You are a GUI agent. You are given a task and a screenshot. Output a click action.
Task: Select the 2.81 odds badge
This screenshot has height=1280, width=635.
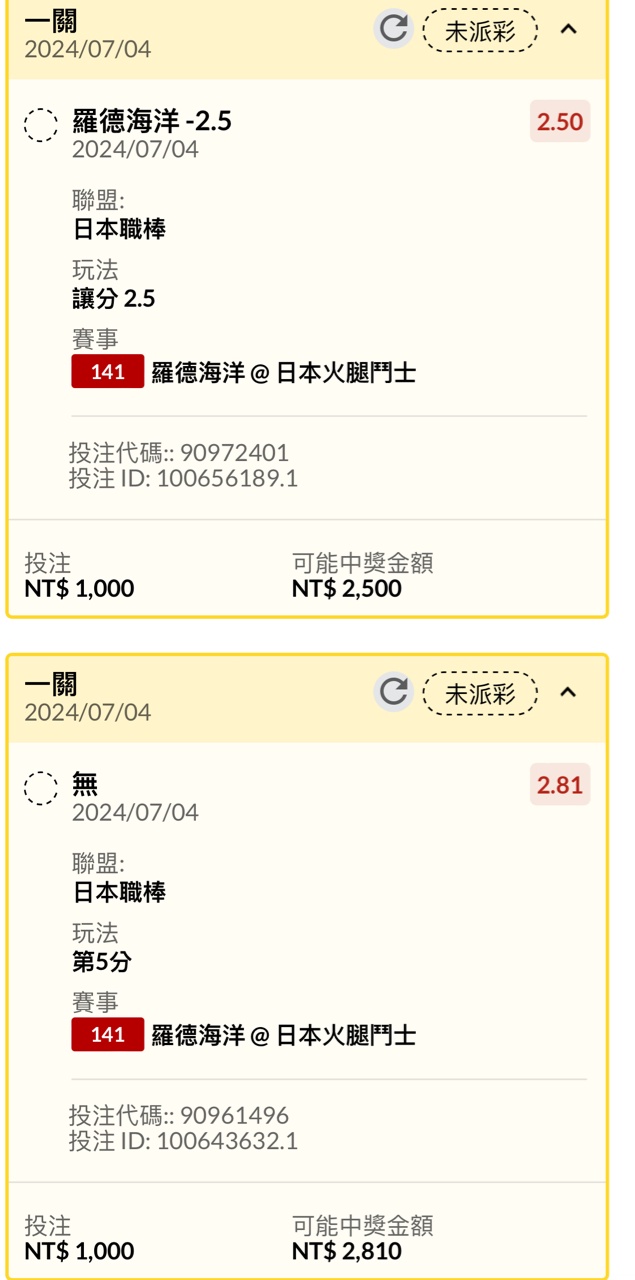click(559, 785)
